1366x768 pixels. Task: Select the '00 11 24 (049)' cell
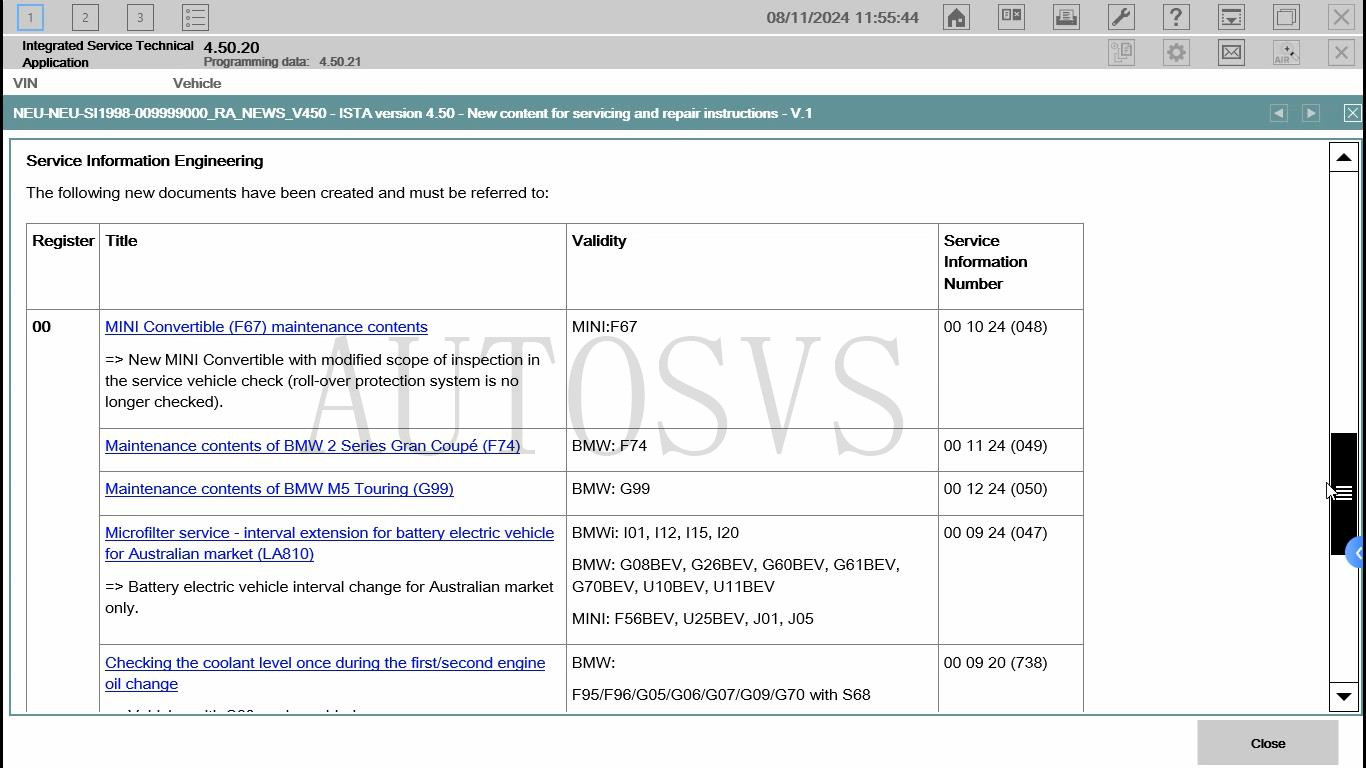pyautogui.click(x=1010, y=450)
